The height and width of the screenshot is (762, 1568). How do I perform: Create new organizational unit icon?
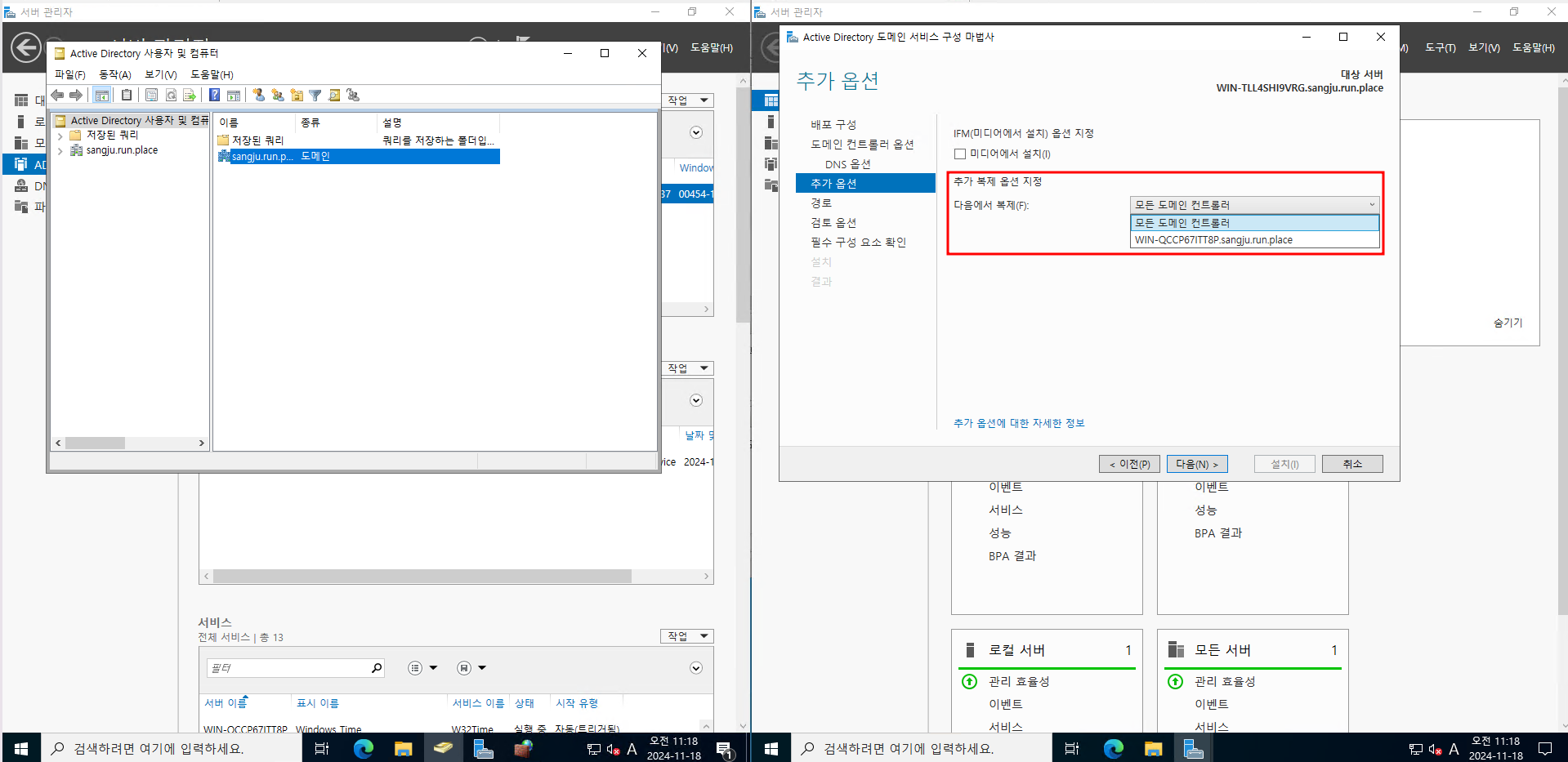point(297,96)
